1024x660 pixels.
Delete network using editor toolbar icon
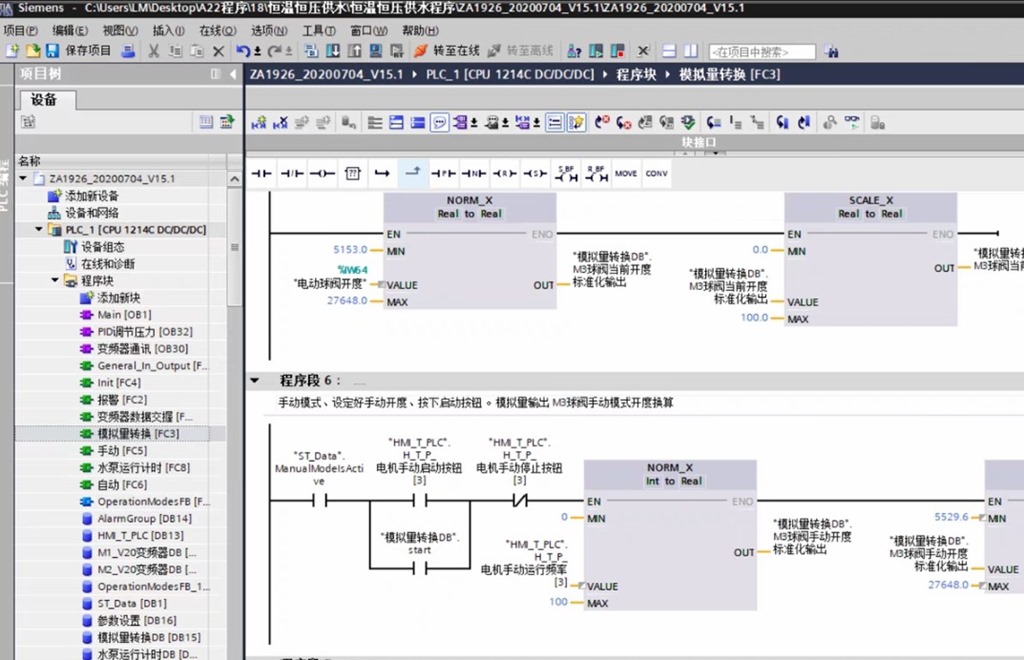pyautogui.click(x=281, y=123)
